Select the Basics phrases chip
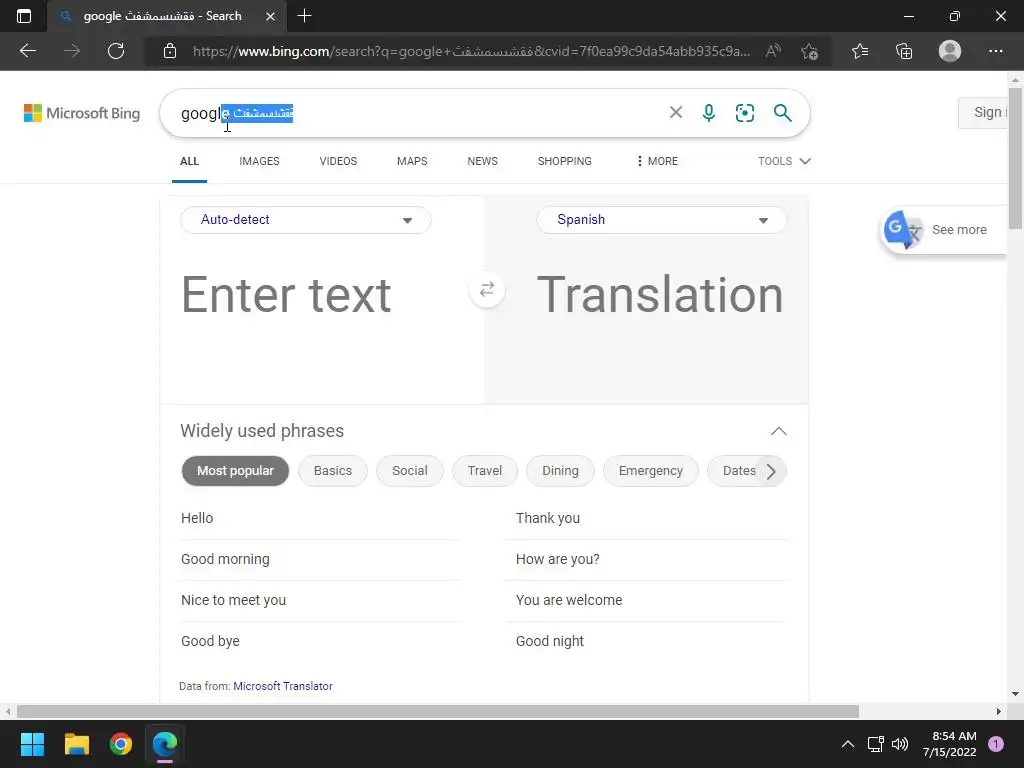Viewport: 1024px width, 768px height. (333, 471)
